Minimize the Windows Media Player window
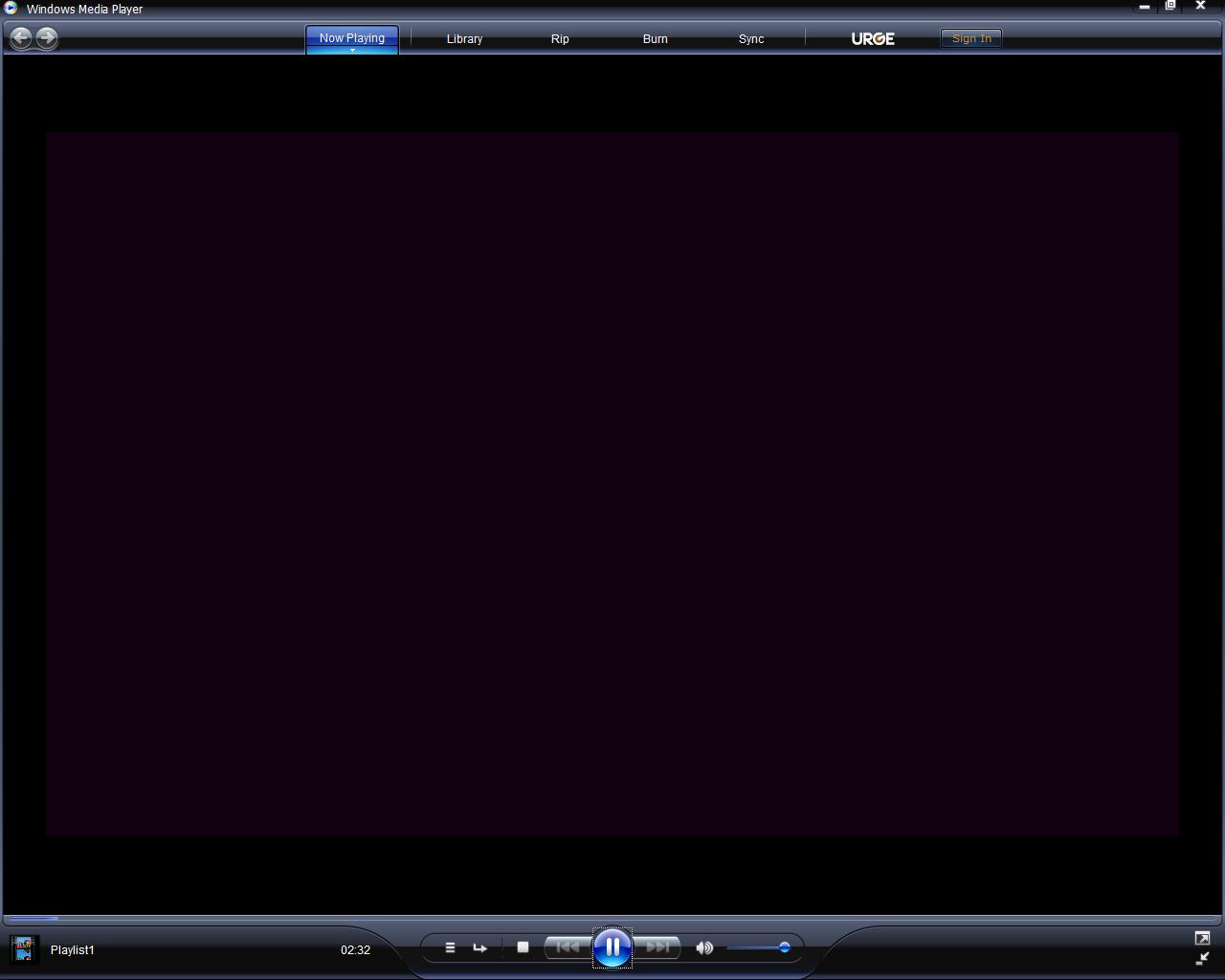 tap(1144, 7)
